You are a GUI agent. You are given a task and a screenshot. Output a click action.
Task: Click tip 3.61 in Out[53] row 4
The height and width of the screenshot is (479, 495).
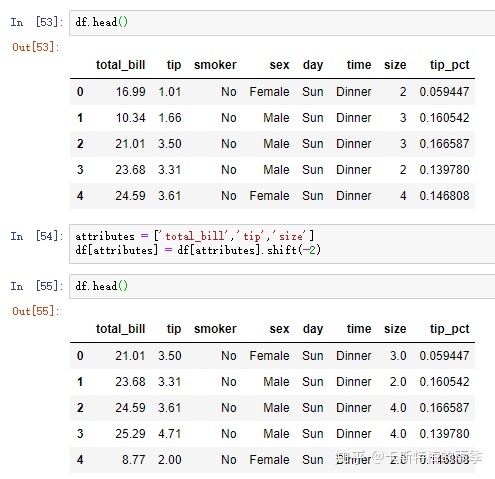[170, 196]
